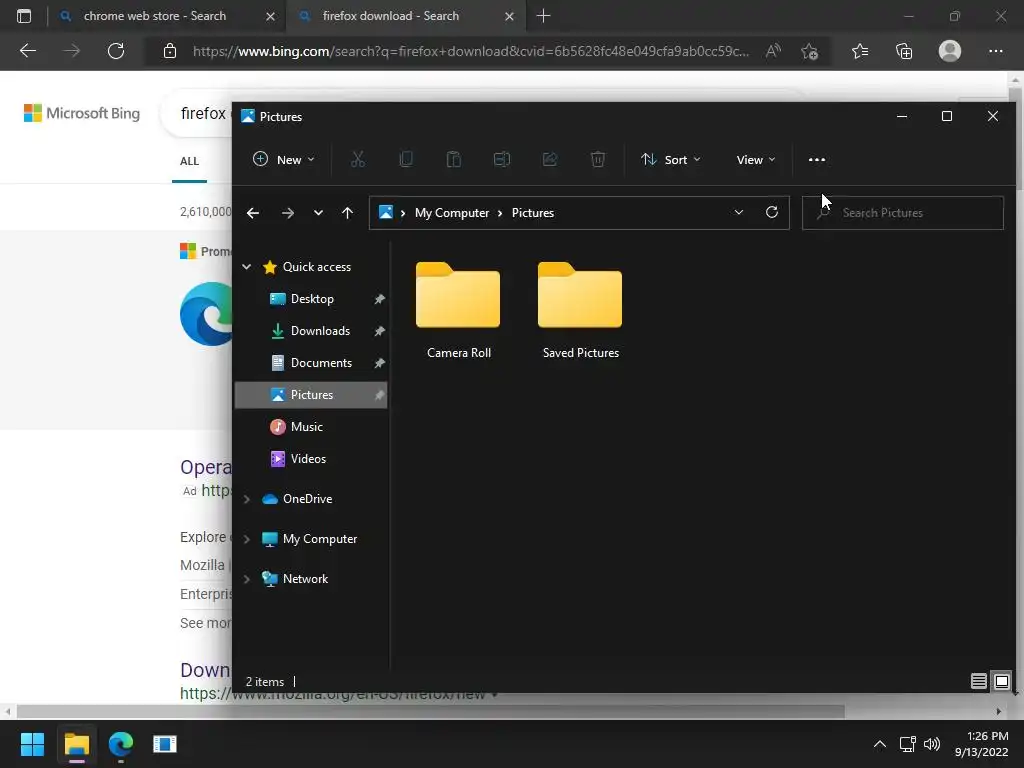Viewport: 1024px width, 768px height.
Task: Click the Search Pictures field
Action: [x=903, y=213]
